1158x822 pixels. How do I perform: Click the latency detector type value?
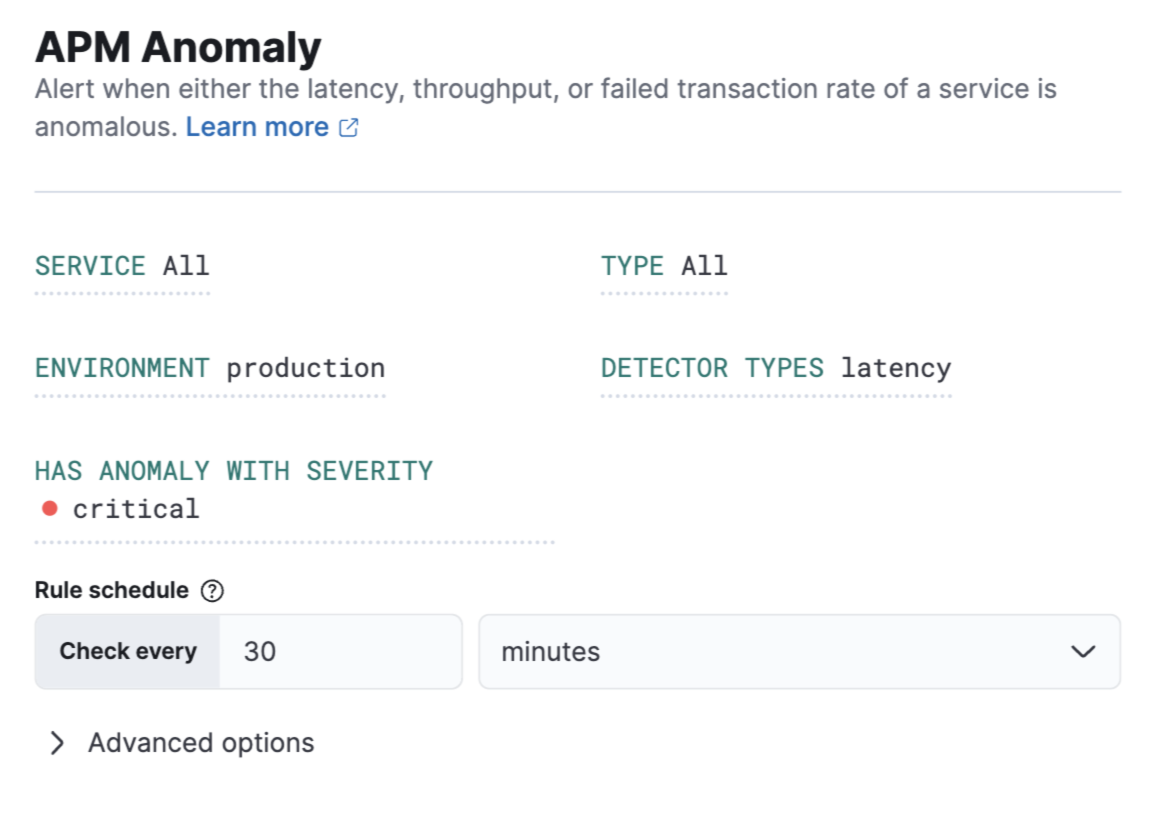[897, 368]
